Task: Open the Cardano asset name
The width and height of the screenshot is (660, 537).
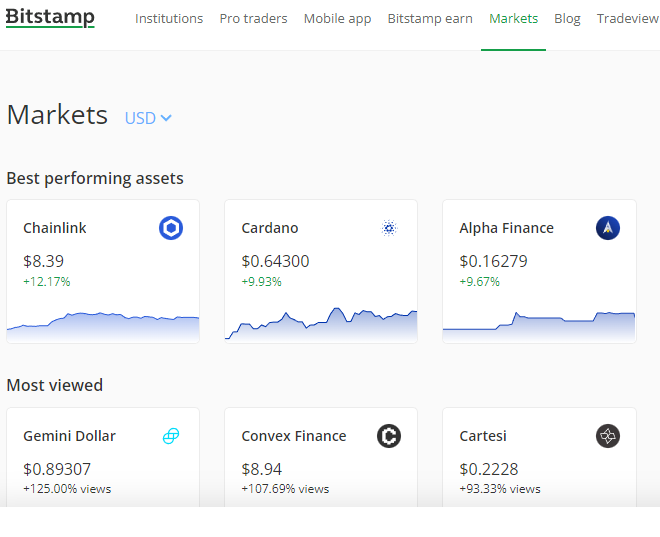Action: (270, 228)
